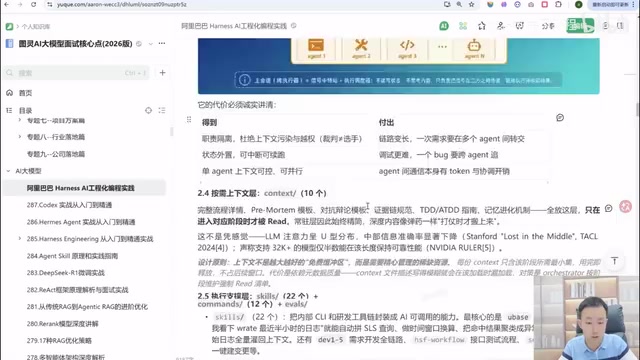Viewport: 640px width, 360px height.
Task: Add comment on the table via bubble icon
Action: (560, 118)
